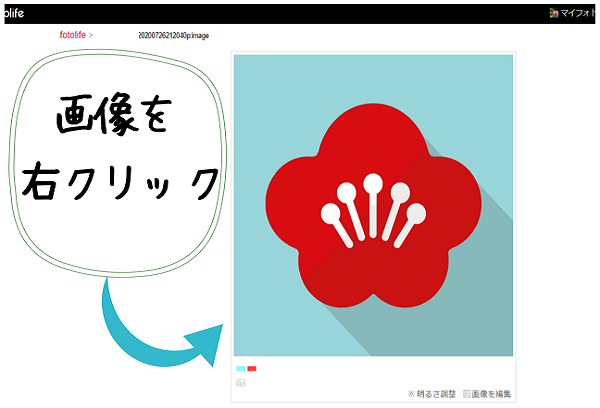Click the マイフォト link in the header
Image resolution: width=600 pixels, height=408 pixels.
point(573,13)
